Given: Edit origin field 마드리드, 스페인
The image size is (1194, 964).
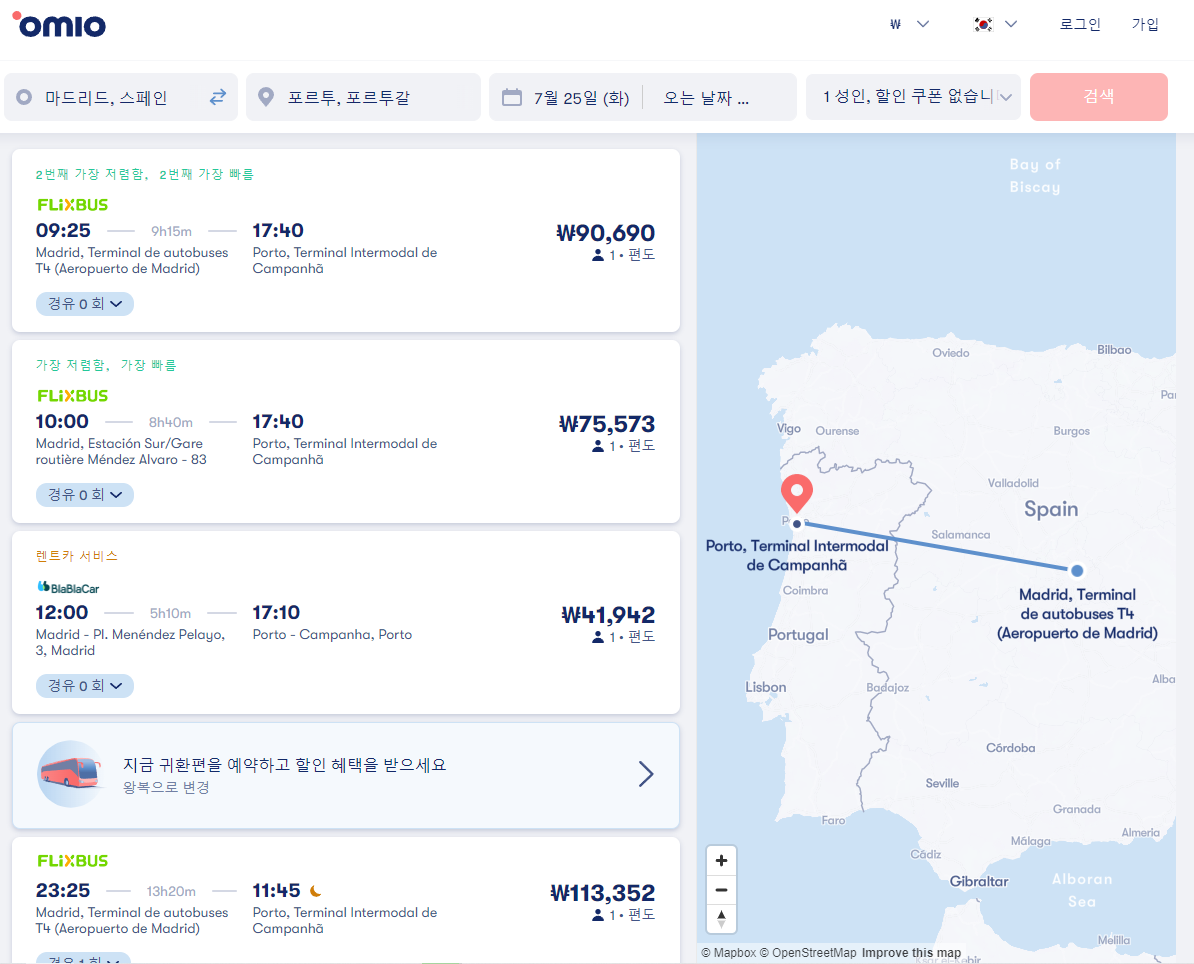Looking at the screenshot, I should click(107, 97).
